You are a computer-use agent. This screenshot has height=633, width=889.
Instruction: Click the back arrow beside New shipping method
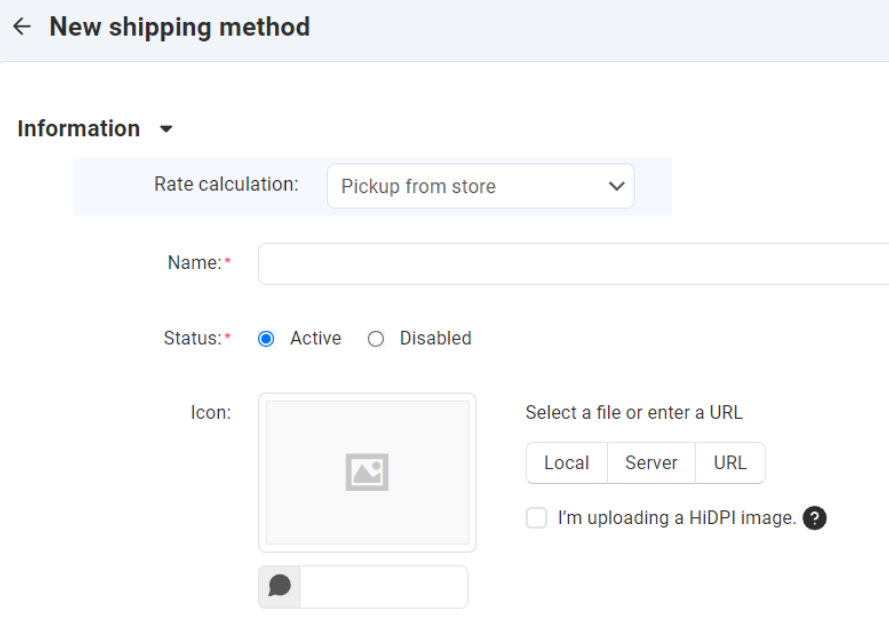pos(22,27)
